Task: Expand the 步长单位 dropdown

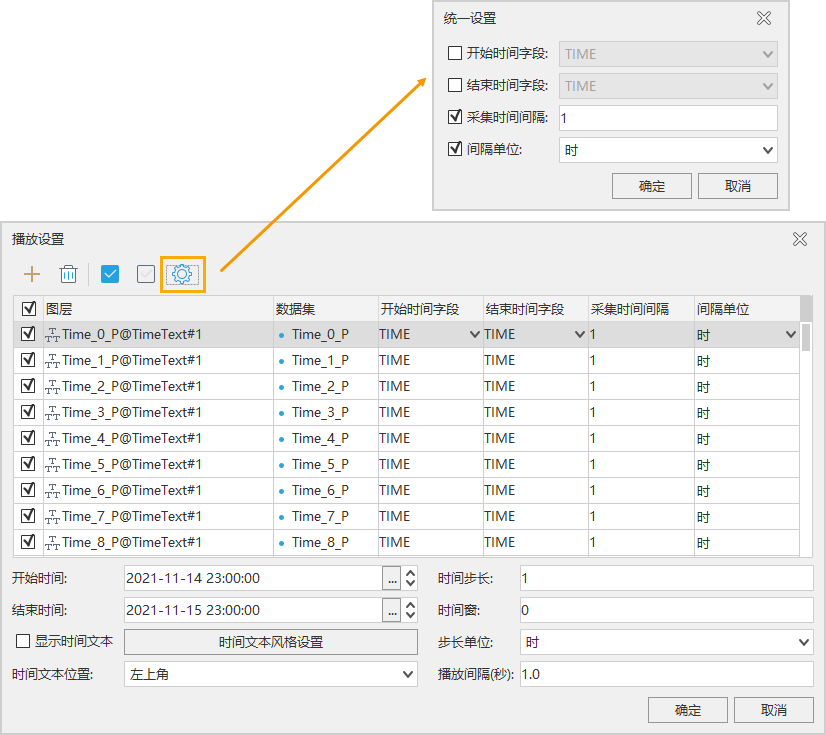Action: tap(666, 642)
